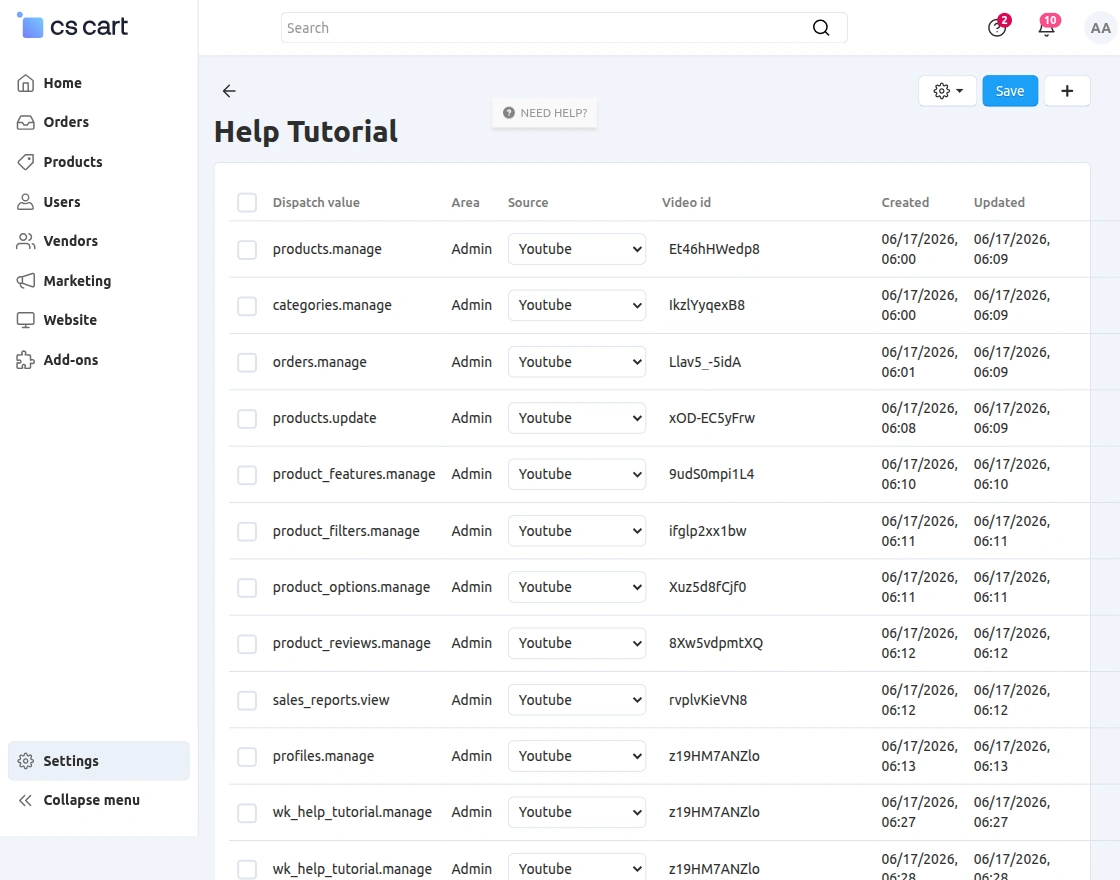This screenshot has width=1120, height=880.
Task: Click the Marketing megaphone icon
Action: click(x=26, y=281)
